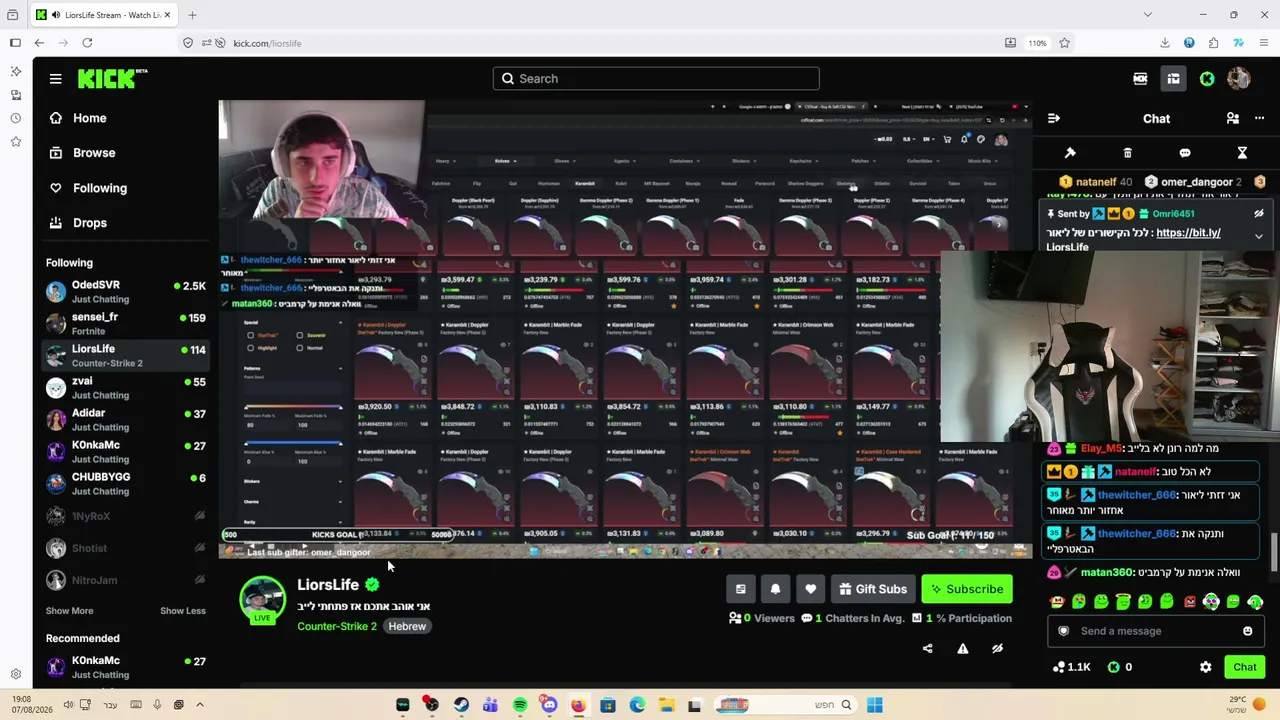Image resolution: width=1280 pixels, height=720 pixels.
Task: Click the Hebrew language tag
Action: (407, 626)
